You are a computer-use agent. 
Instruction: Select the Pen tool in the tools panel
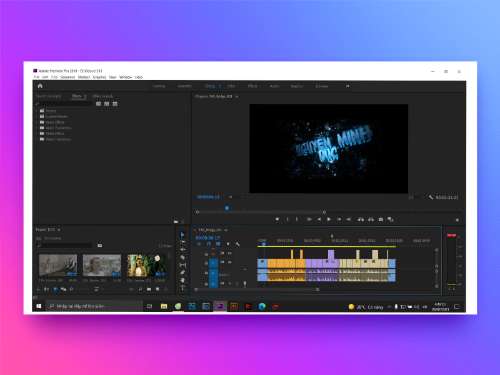click(182, 273)
